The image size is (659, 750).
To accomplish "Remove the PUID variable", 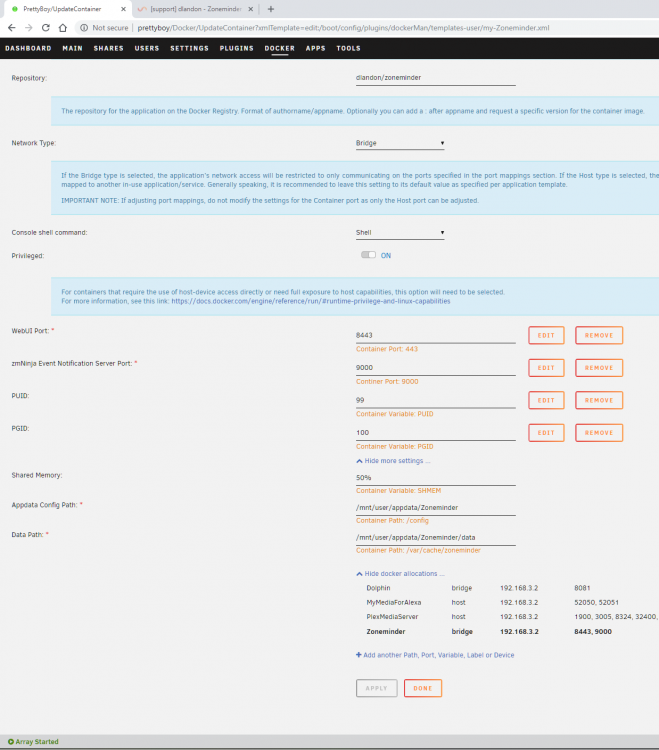I will 599,400.
